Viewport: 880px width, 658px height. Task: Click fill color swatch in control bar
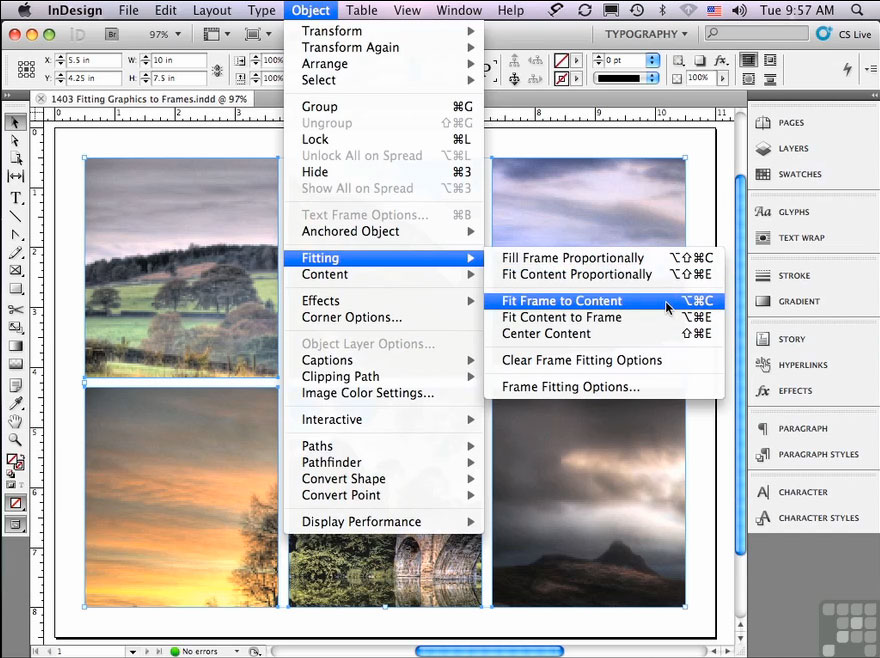(x=561, y=60)
